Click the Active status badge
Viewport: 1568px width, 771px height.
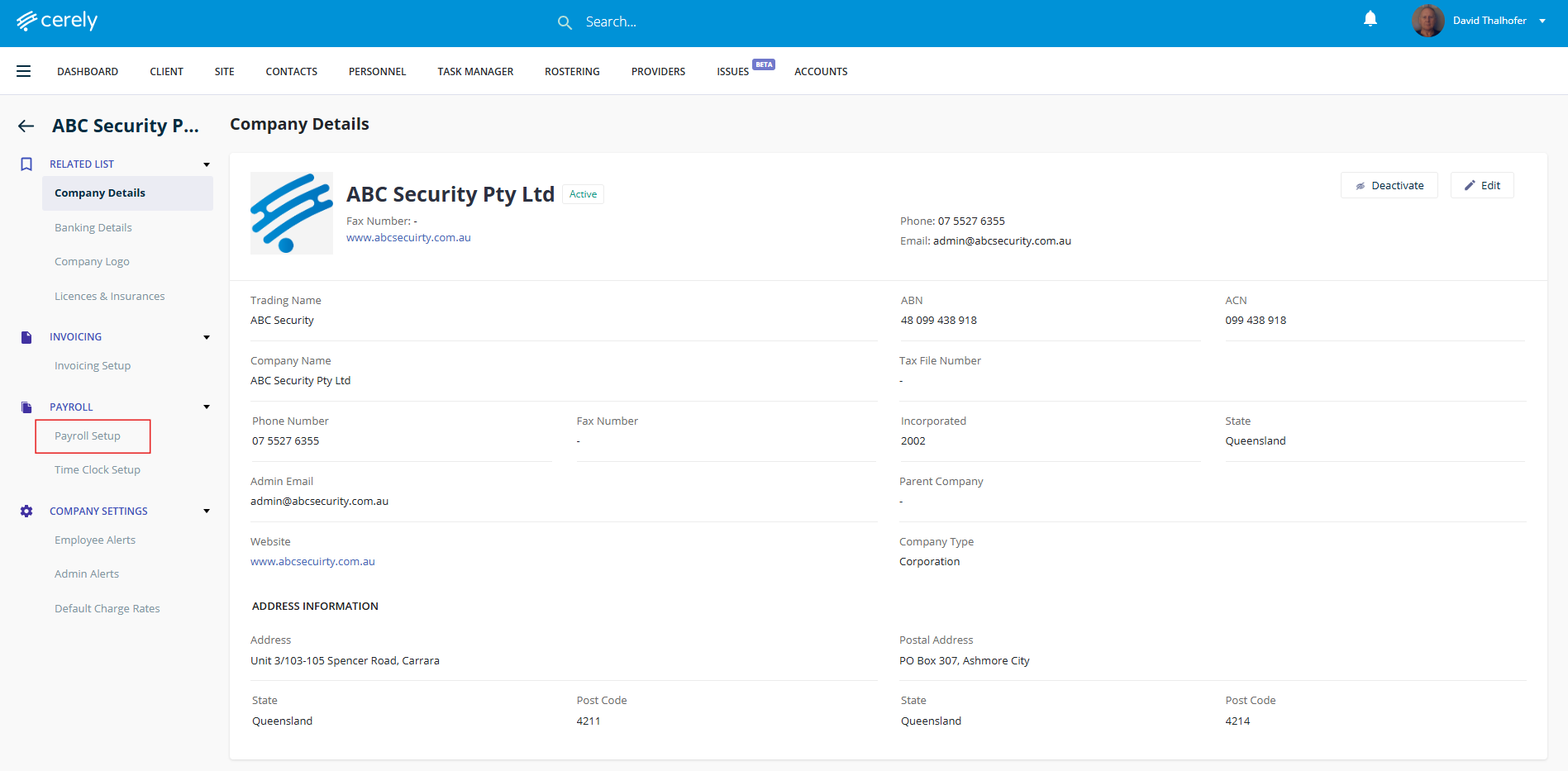point(584,194)
